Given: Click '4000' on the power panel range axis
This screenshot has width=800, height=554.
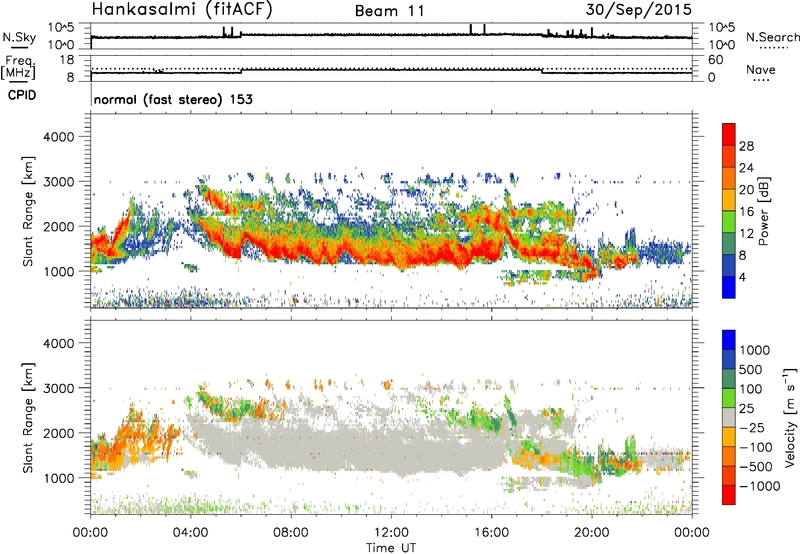Looking at the screenshot, I should point(59,137).
